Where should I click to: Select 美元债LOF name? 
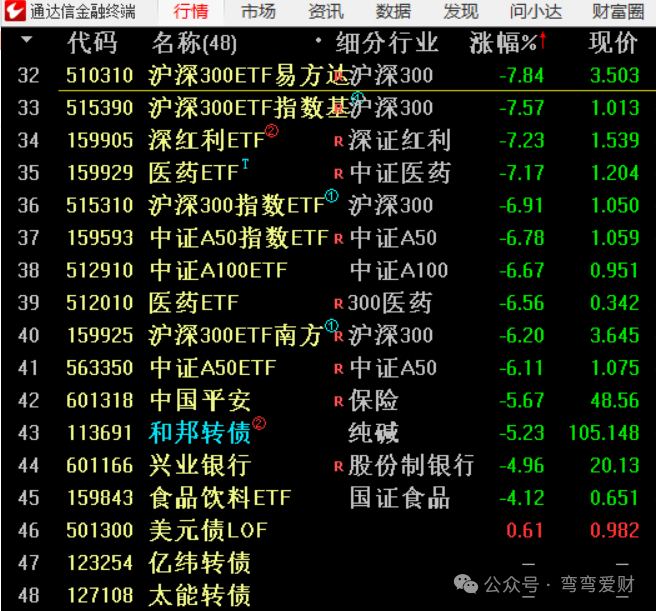click(x=208, y=530)
